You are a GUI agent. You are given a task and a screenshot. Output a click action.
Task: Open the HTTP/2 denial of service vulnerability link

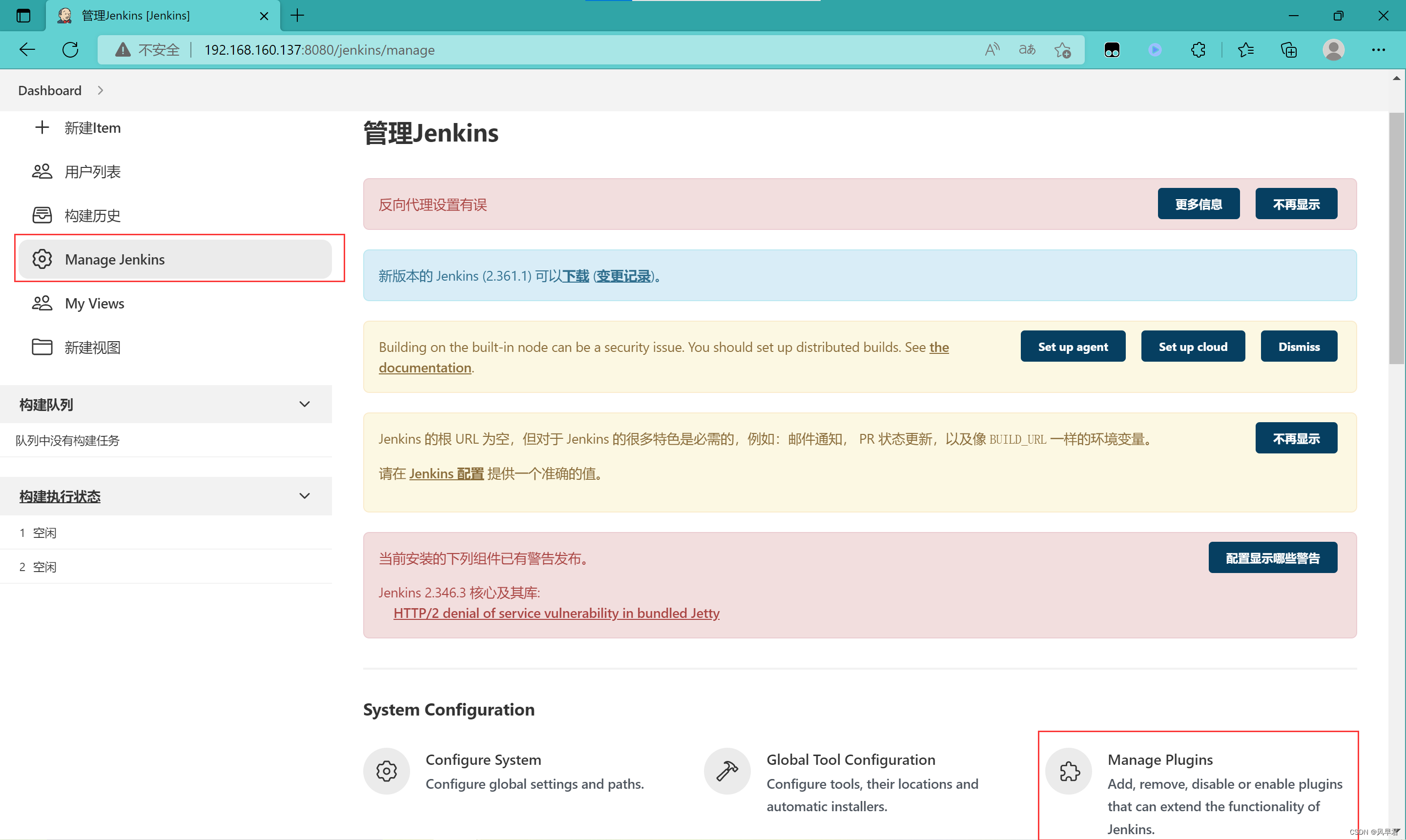pyautogui.click(x=557, y=613)
